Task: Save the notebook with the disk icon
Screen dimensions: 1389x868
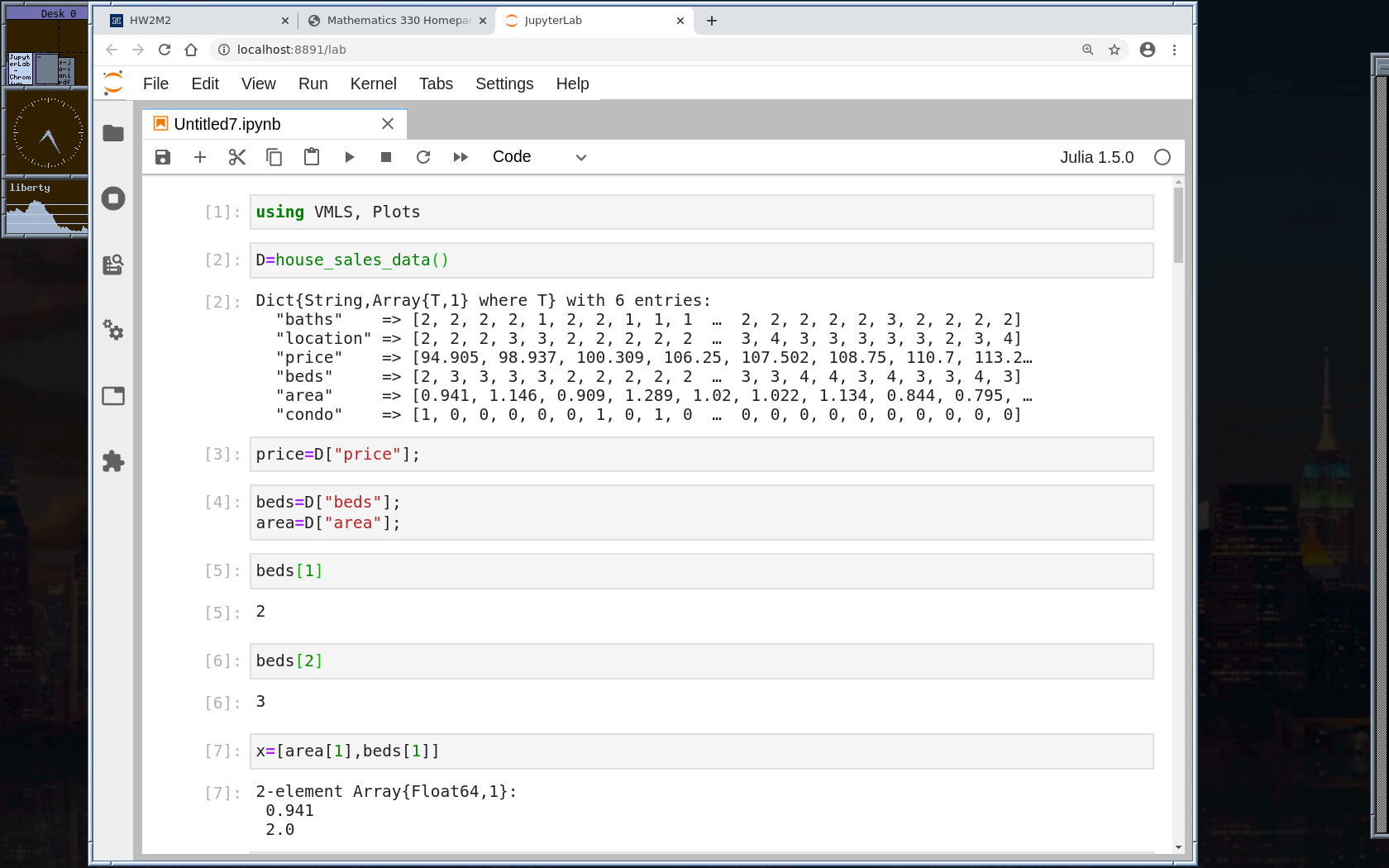Action: tap(163, 157)
